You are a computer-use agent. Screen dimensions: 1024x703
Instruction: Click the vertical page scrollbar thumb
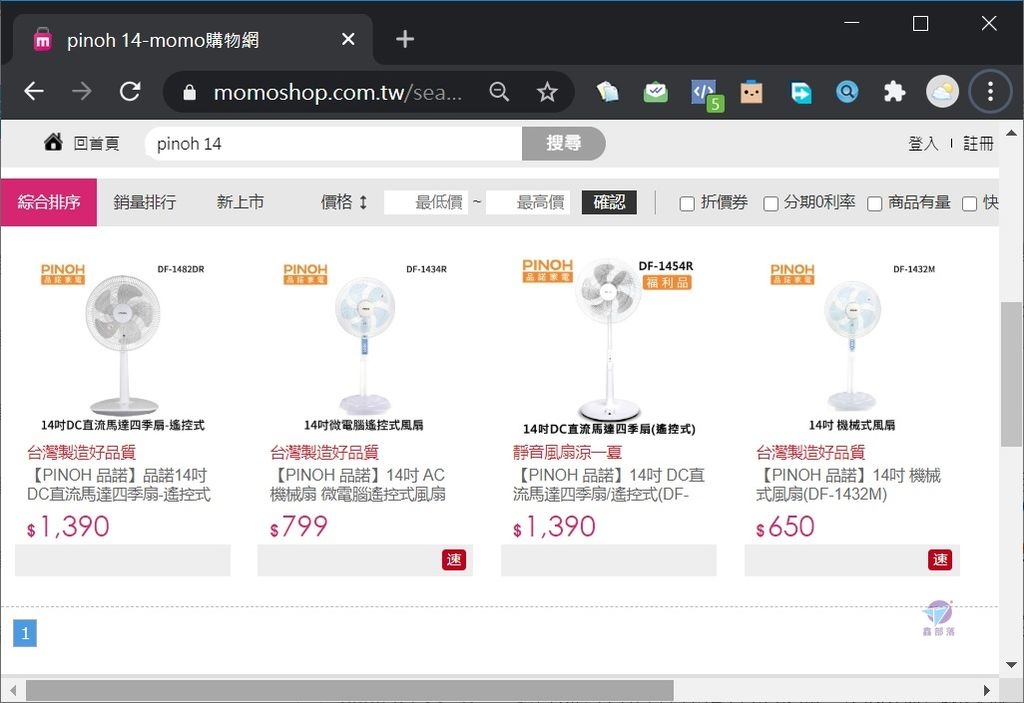point(1011,374)
